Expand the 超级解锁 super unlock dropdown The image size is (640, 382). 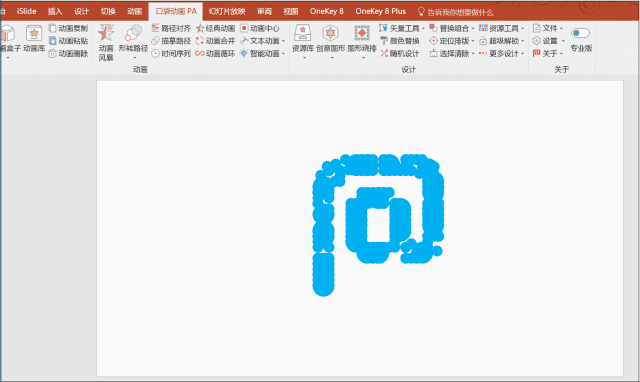pos(522,41)
